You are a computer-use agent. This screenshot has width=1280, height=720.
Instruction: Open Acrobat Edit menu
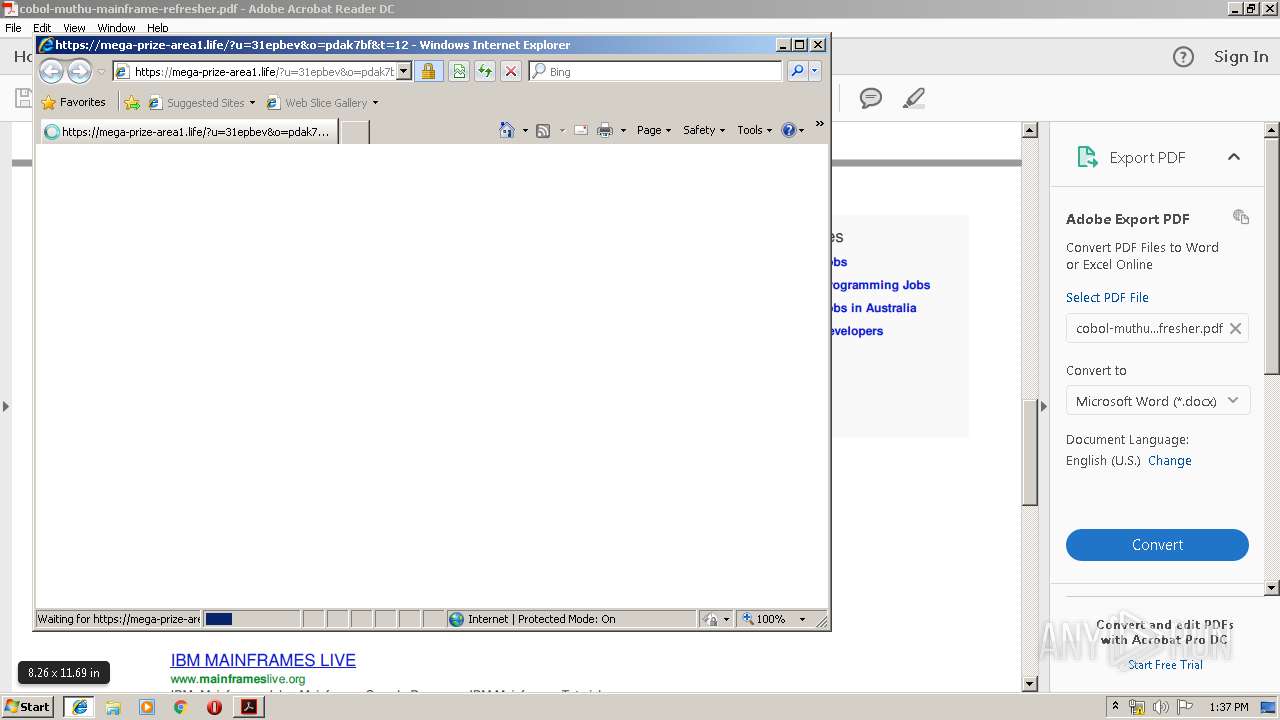click(42, 28)
